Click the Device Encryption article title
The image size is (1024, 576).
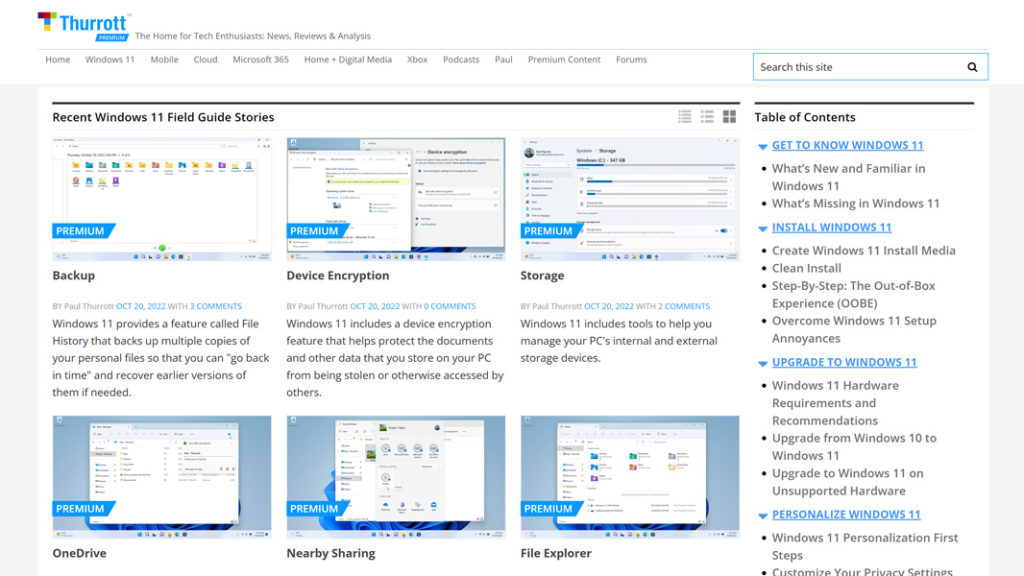(x=338, y=276)
